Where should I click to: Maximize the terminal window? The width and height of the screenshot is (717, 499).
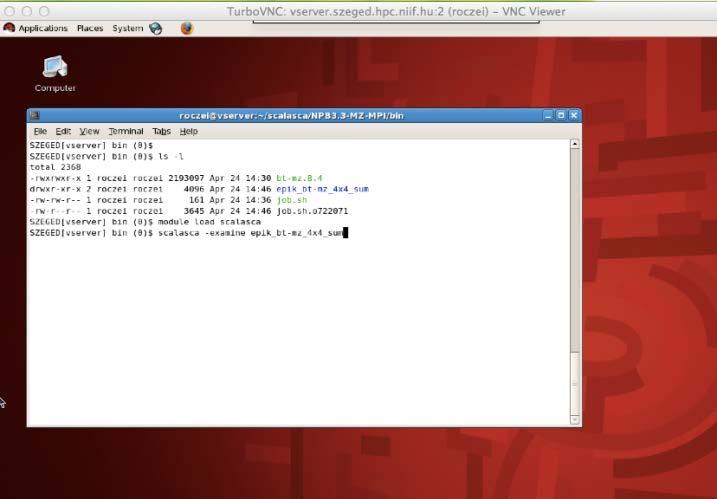[x=561, y=116]
